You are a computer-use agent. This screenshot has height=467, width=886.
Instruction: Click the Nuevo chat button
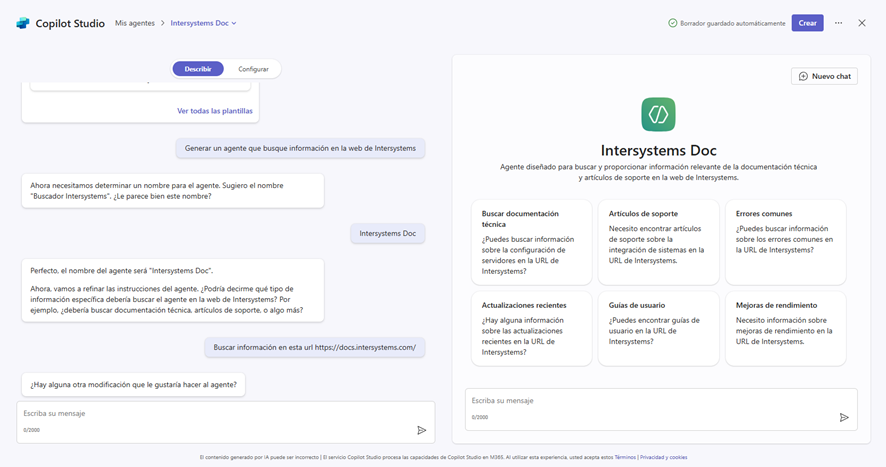[824, 76]
